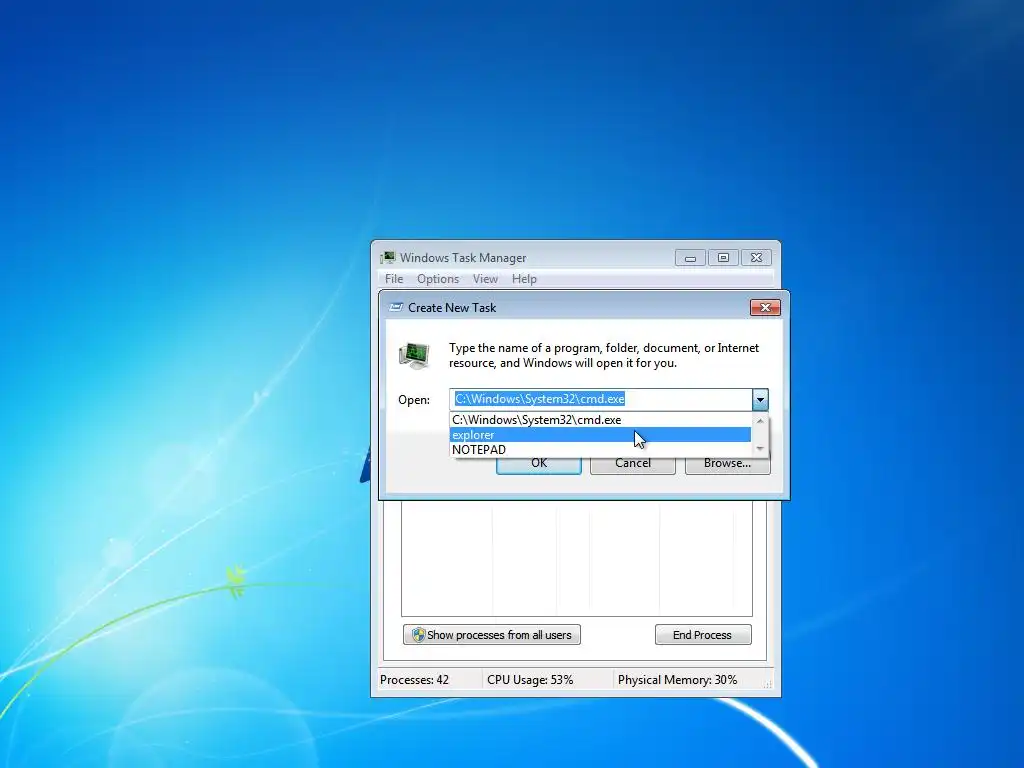Collapse the Open combo box arrow

[760, 399]
